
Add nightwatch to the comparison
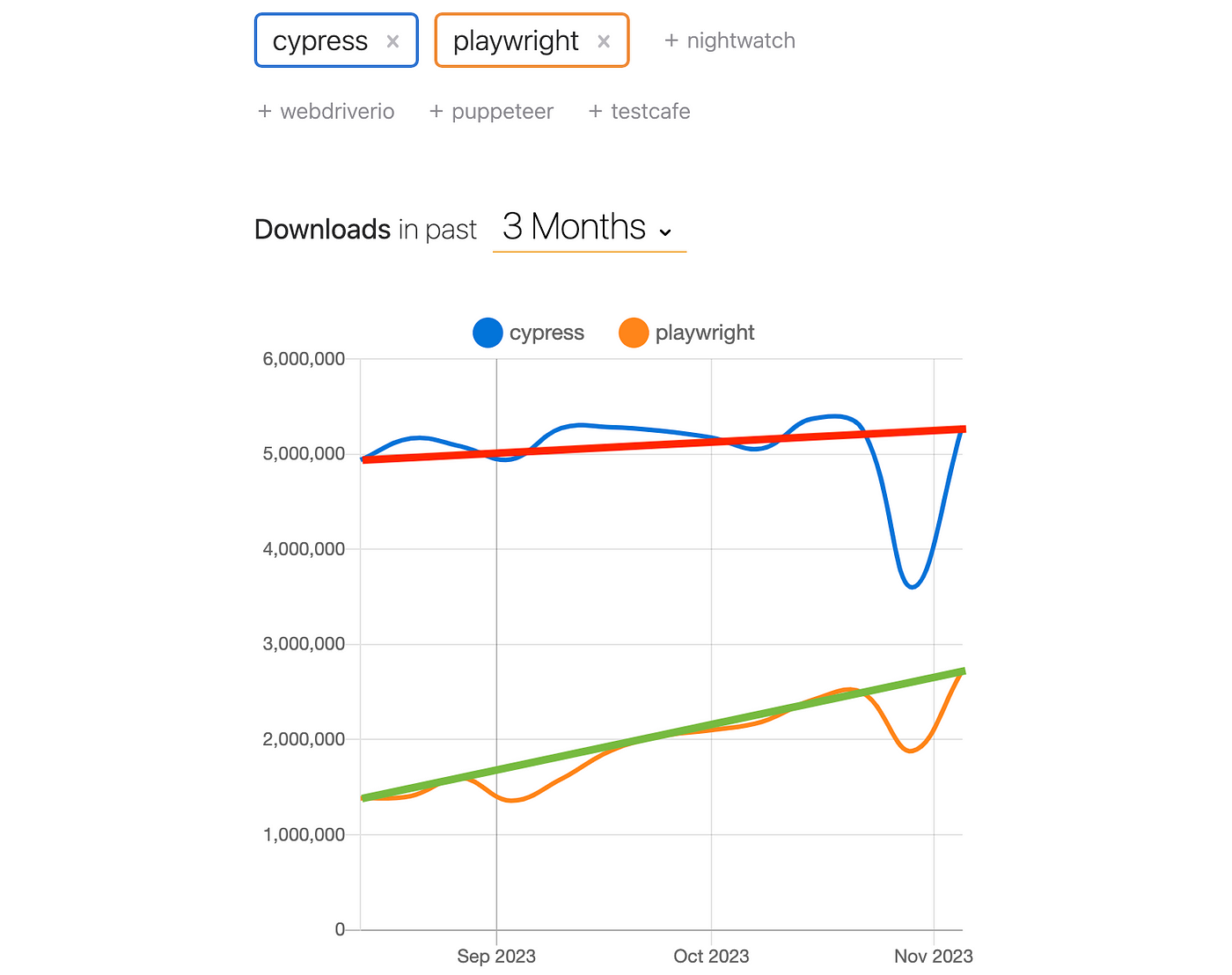click(730, 40)
